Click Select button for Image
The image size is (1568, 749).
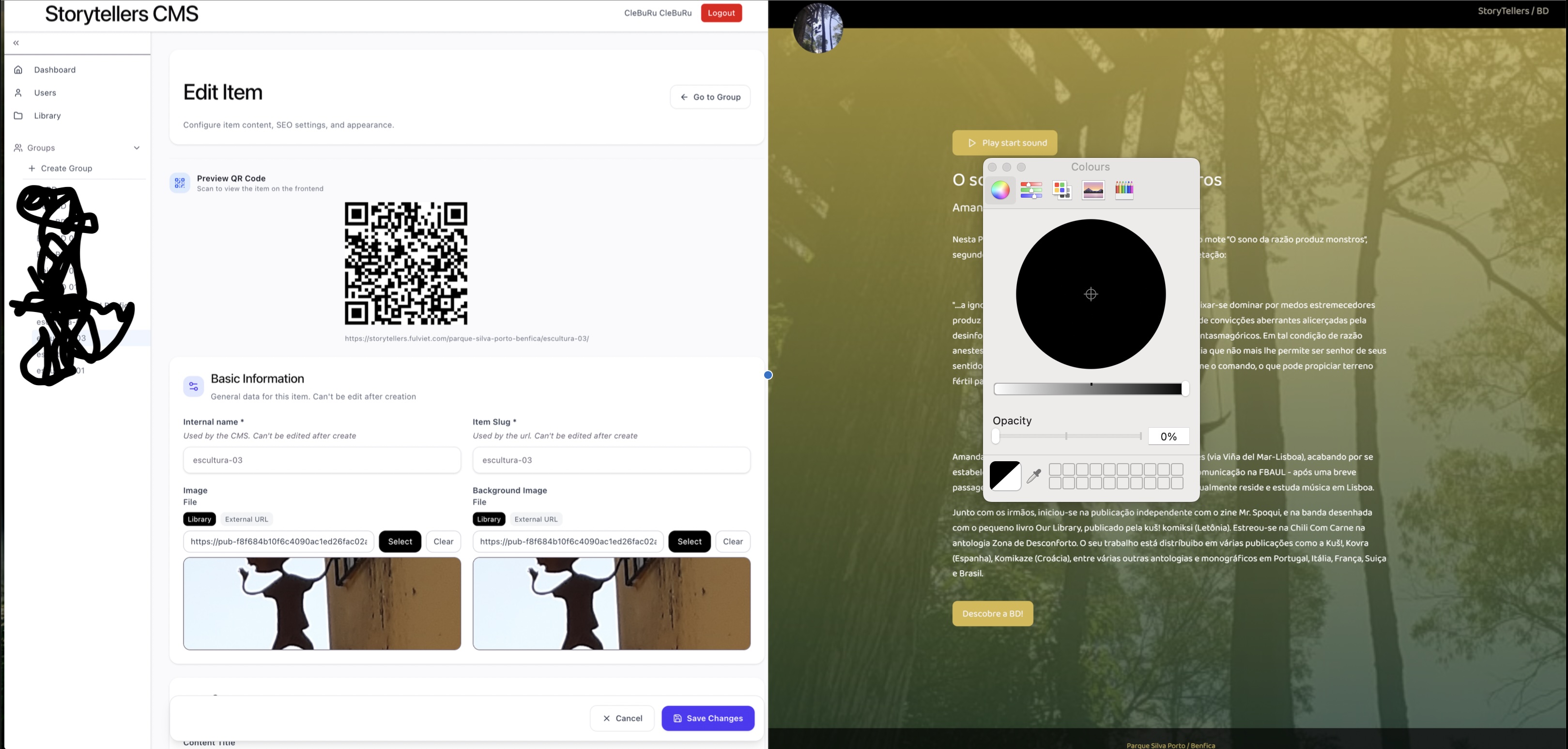click(400, 541)
